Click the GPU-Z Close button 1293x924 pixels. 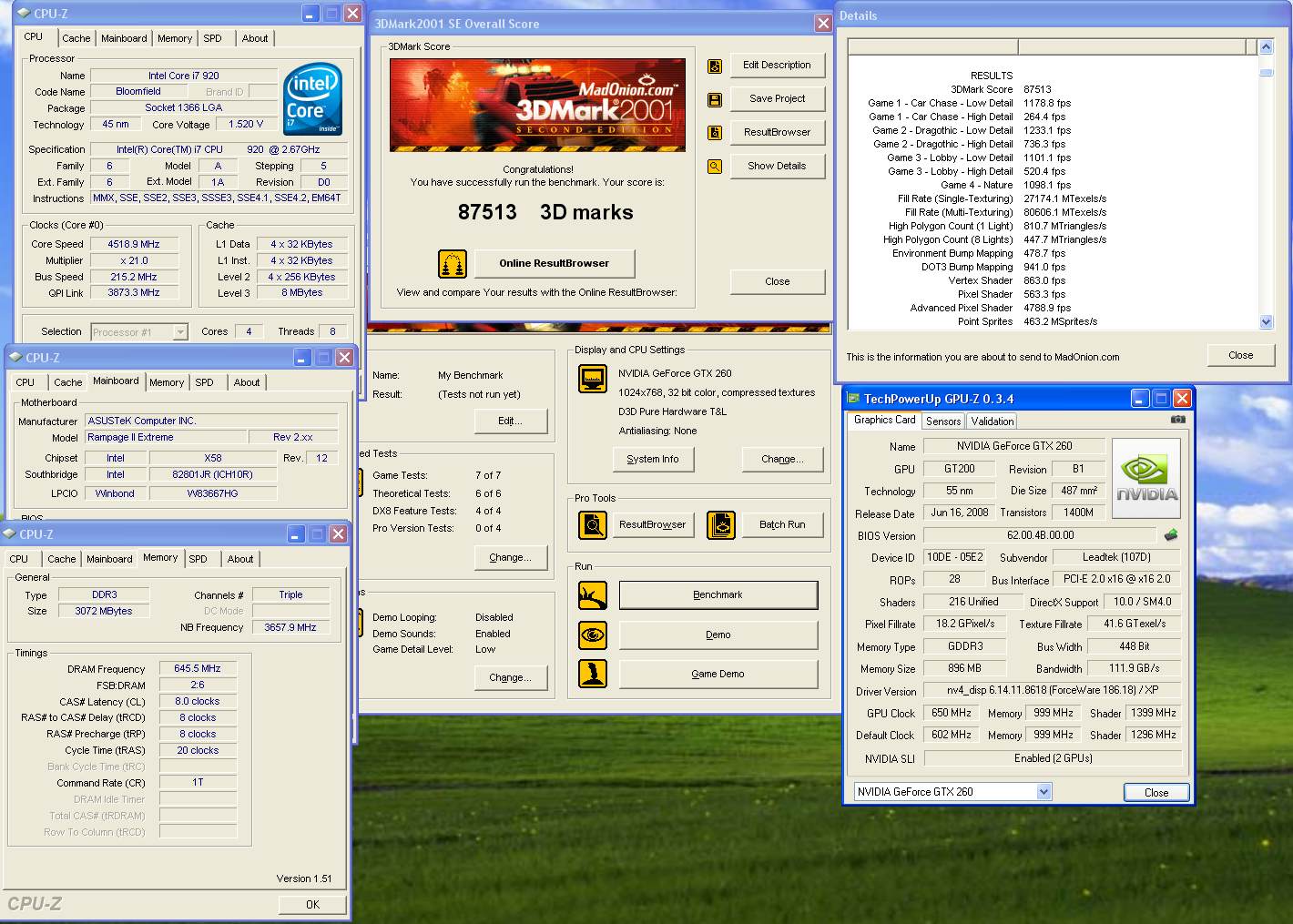coord(1156,793)
